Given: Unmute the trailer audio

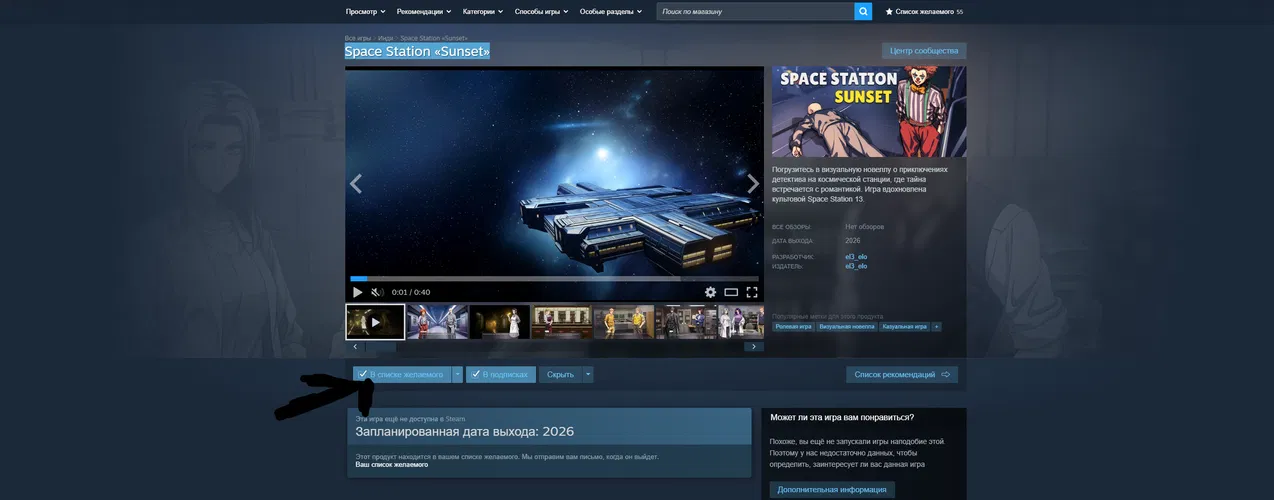Looking at the screenshot, I should click(x=377, y=292).
